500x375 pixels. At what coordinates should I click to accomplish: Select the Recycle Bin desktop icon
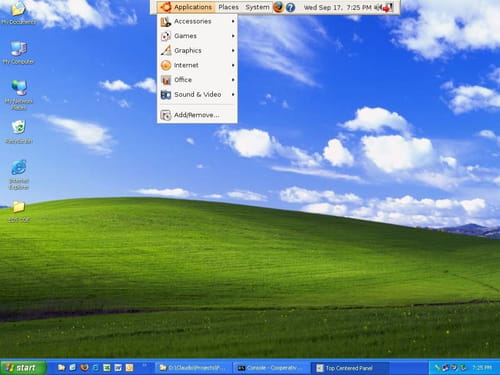(19, 132)
